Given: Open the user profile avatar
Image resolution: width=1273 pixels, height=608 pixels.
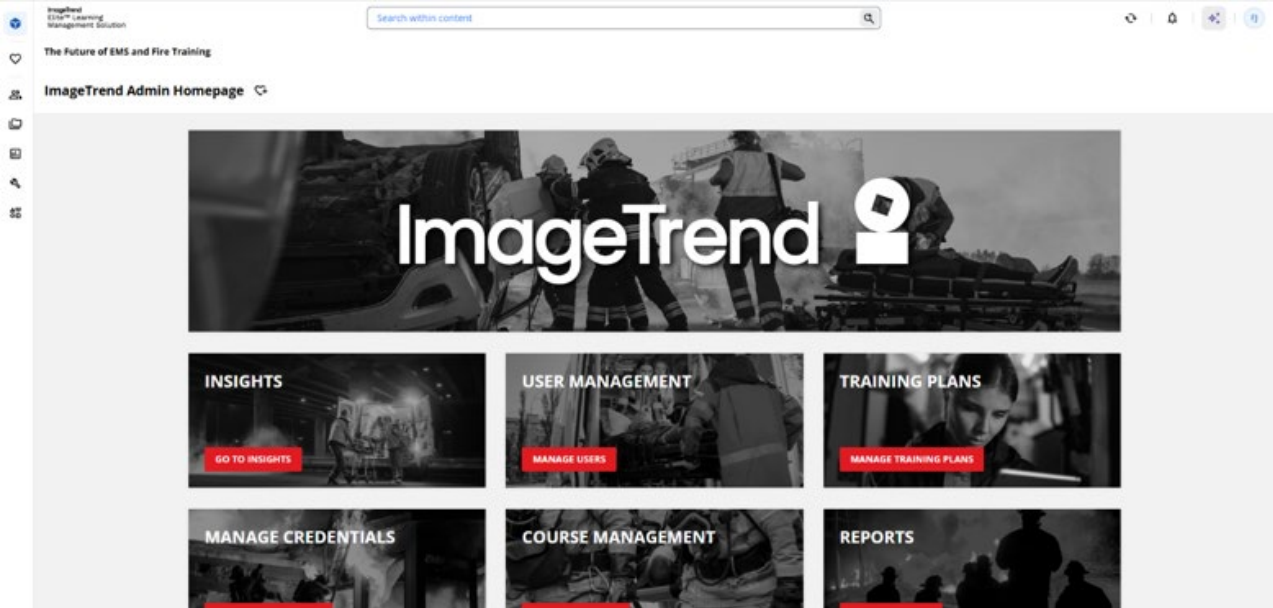Looking at the screenshot, I should tap(1253, 18).
